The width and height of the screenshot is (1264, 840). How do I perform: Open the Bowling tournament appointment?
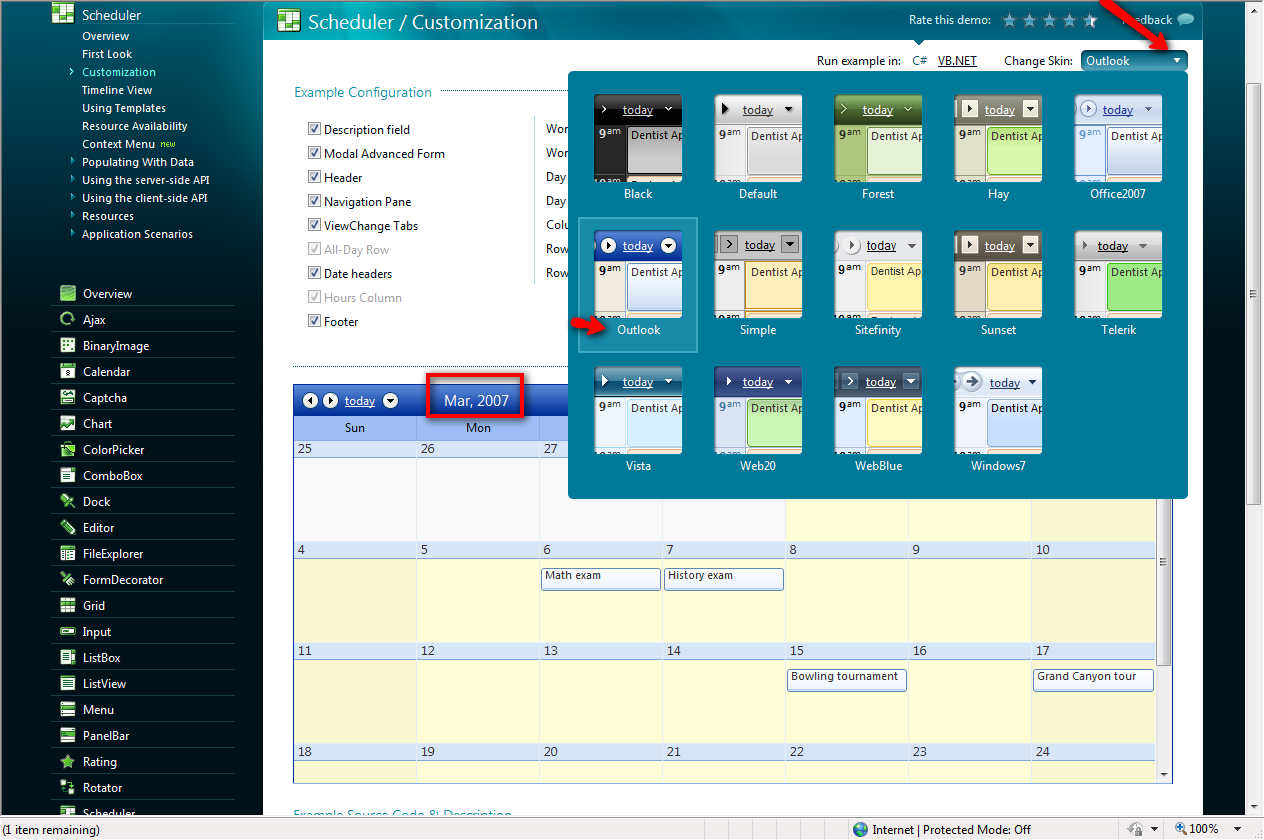click(847, 680)
